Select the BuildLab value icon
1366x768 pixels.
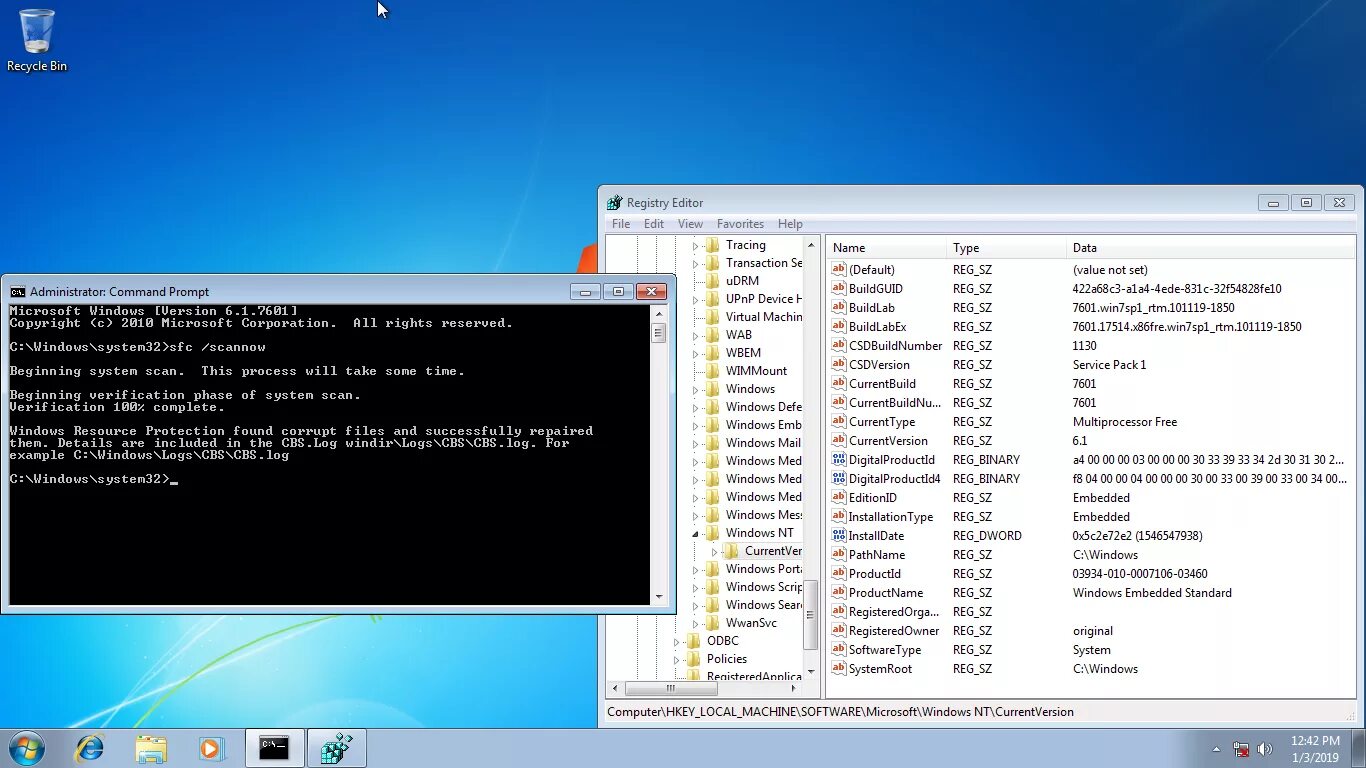[x=839, y=308]
